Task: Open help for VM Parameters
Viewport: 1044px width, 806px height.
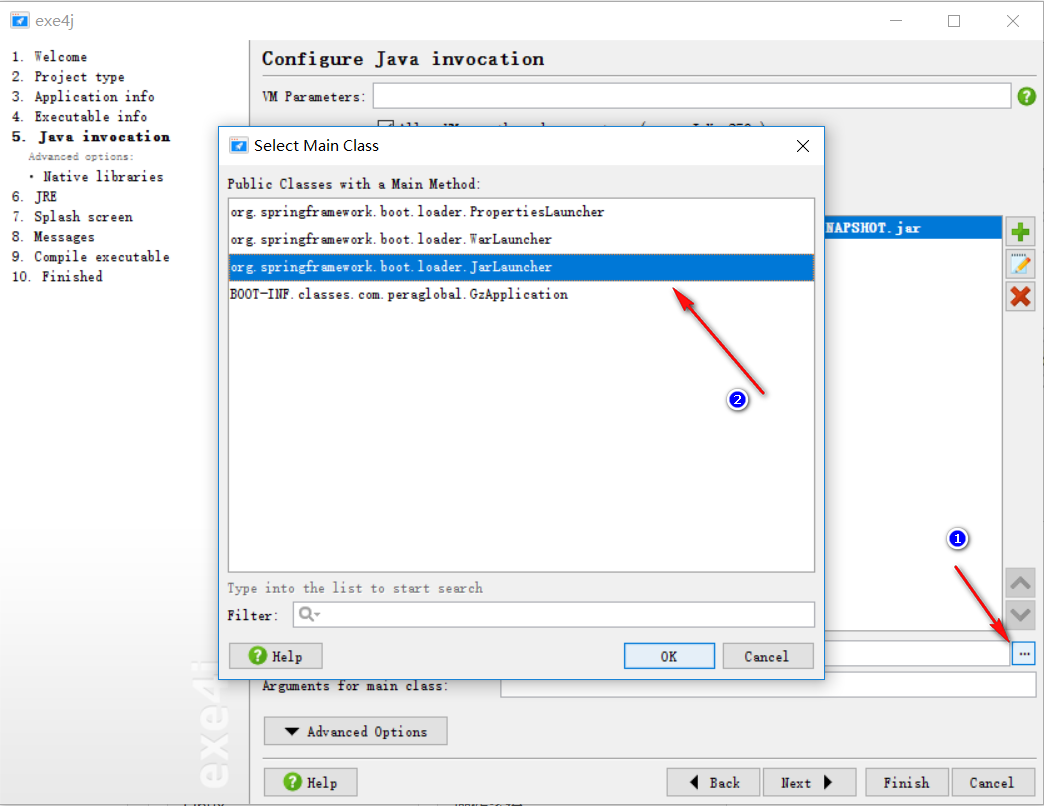Action: tap(1029, 96)
